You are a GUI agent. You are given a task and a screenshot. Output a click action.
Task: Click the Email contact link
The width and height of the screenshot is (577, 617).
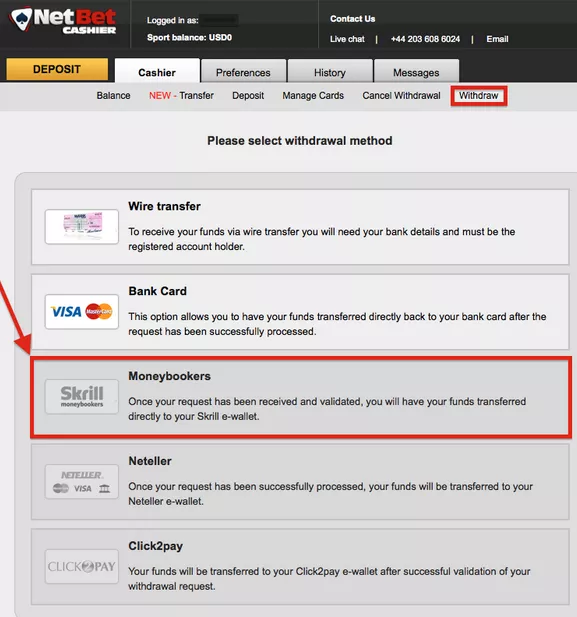497,39
